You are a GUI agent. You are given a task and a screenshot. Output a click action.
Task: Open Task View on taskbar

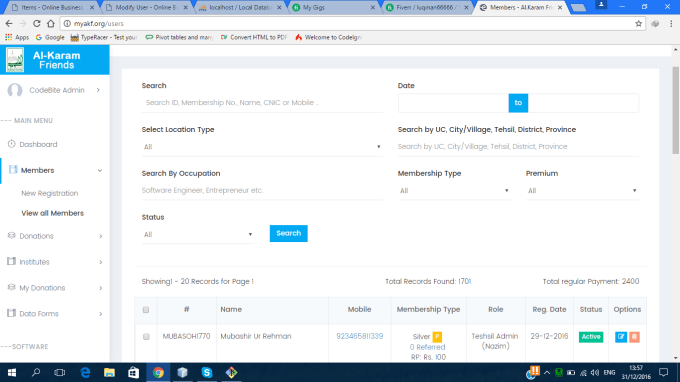59,372
